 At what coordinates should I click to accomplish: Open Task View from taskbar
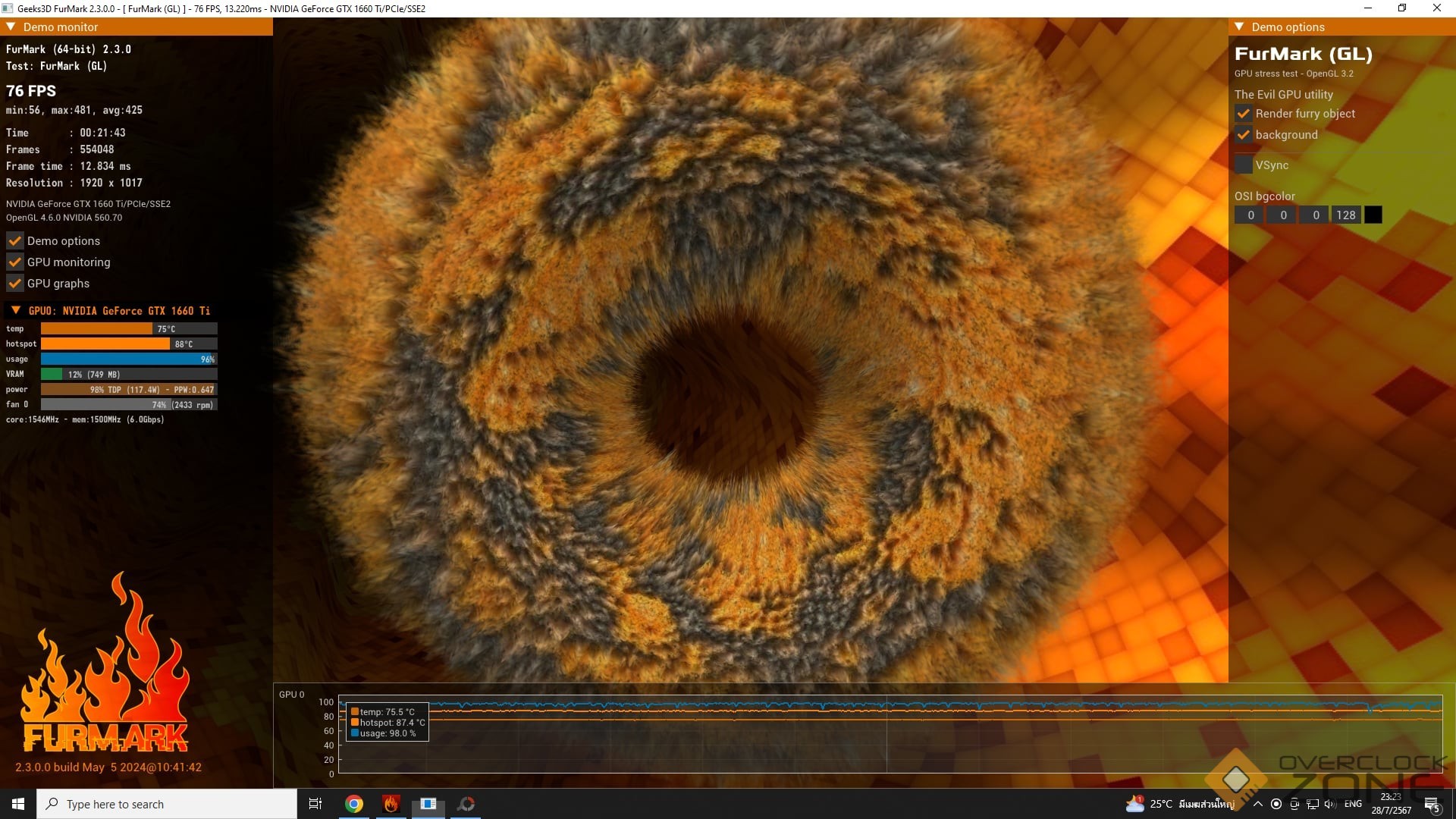tap(315, 804)
